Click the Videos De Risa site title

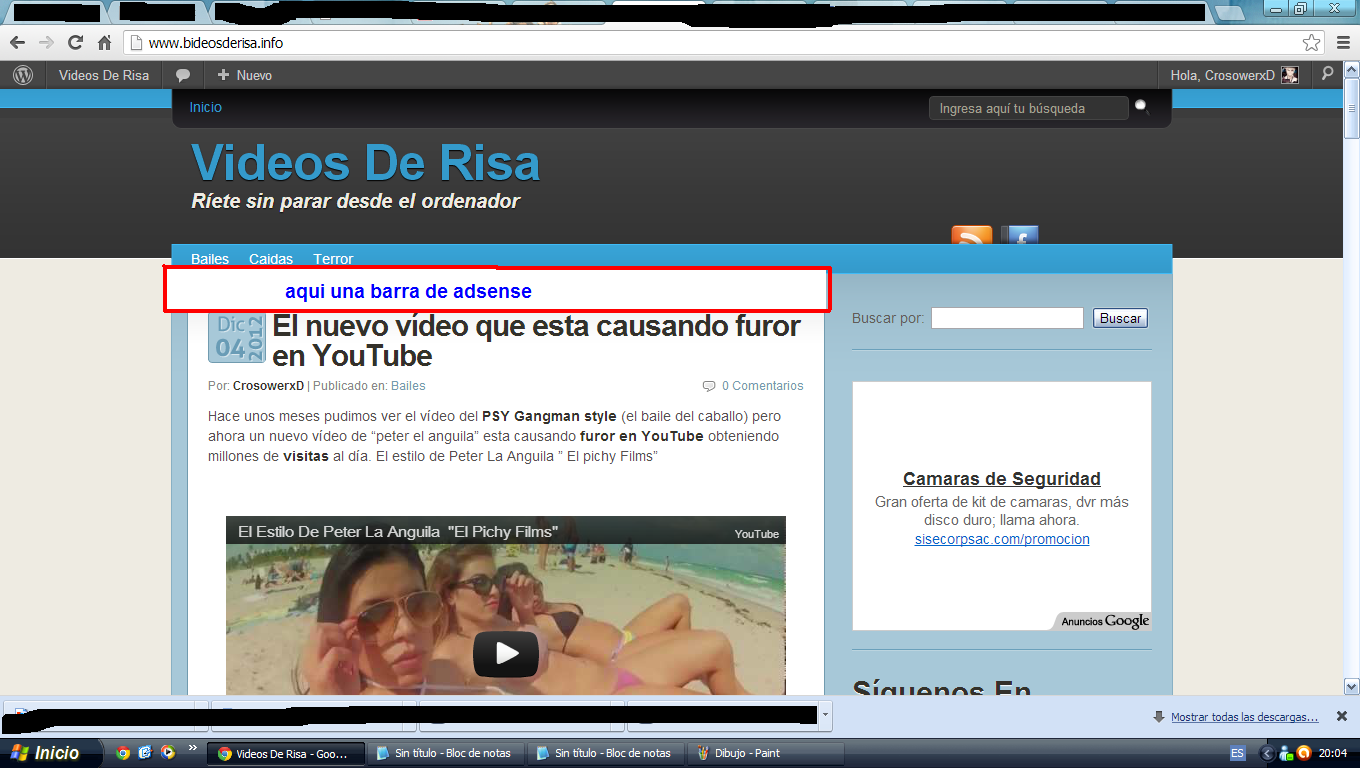tap(365, 164)
